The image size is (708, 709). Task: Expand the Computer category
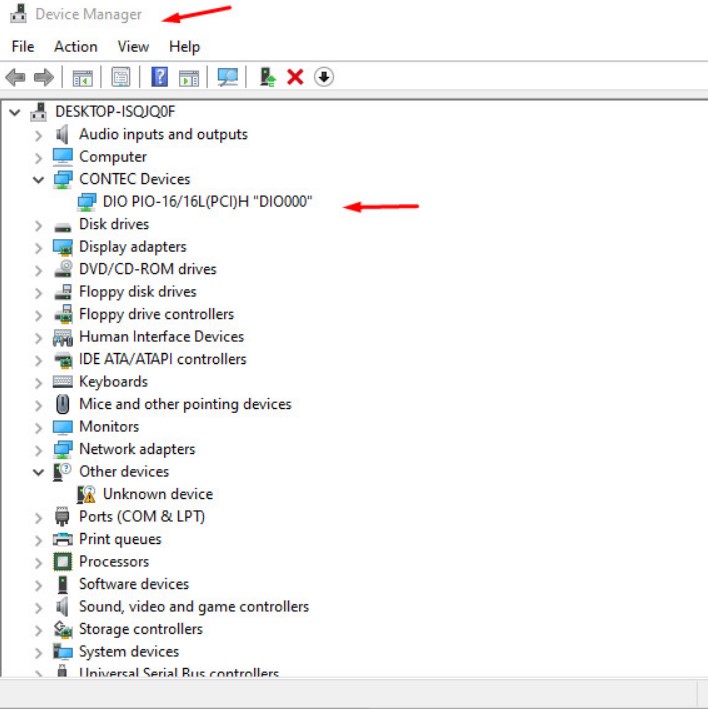click(38, 158)
